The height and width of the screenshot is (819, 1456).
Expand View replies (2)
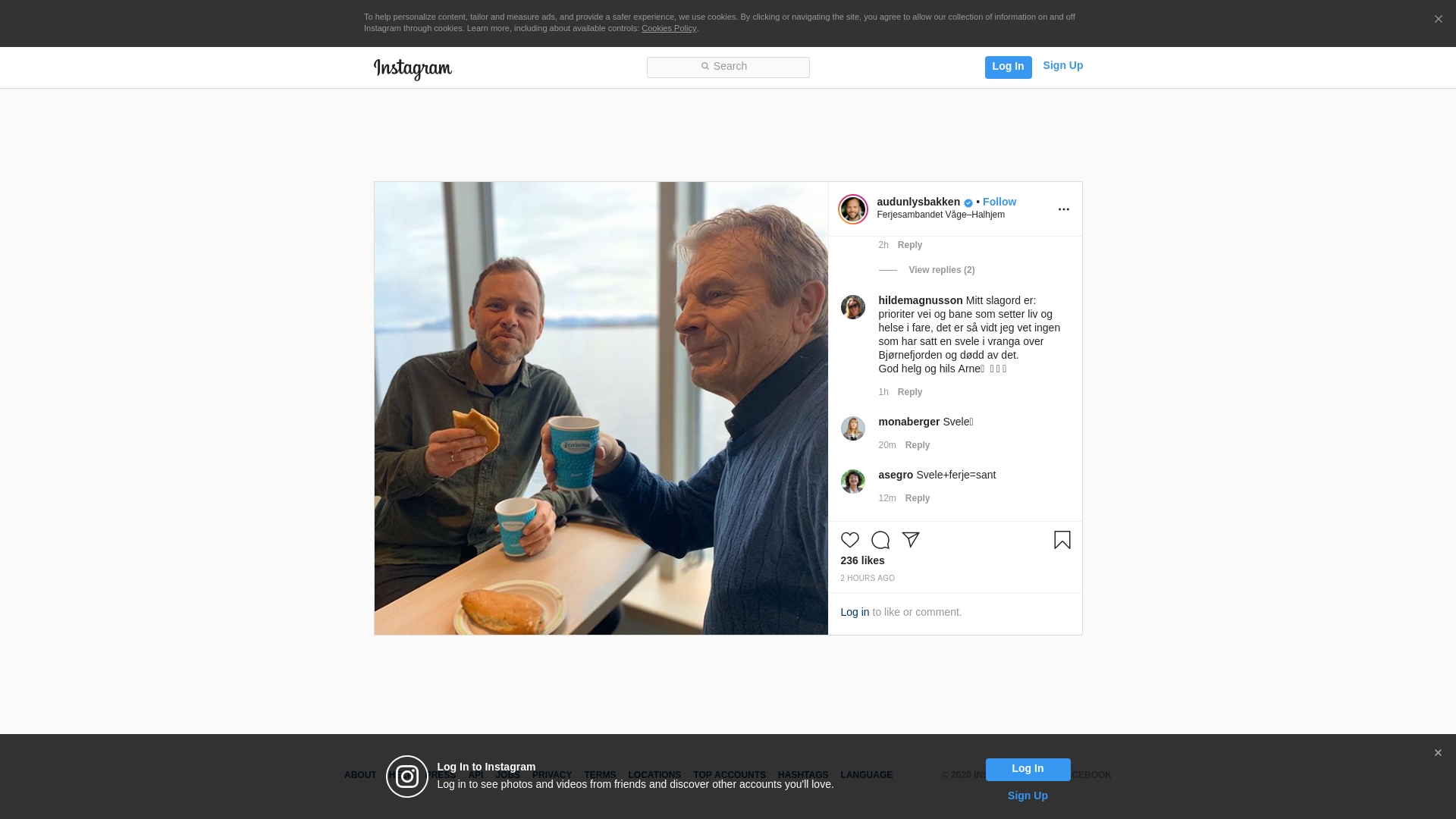941,270
